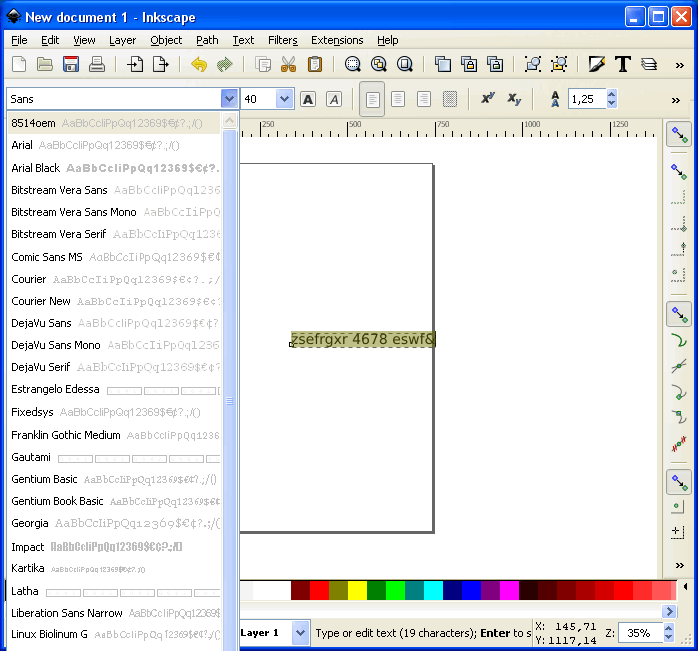
Task: Zoom to fit selection icon
Action: pyautogui.click(x=353, y=65)
